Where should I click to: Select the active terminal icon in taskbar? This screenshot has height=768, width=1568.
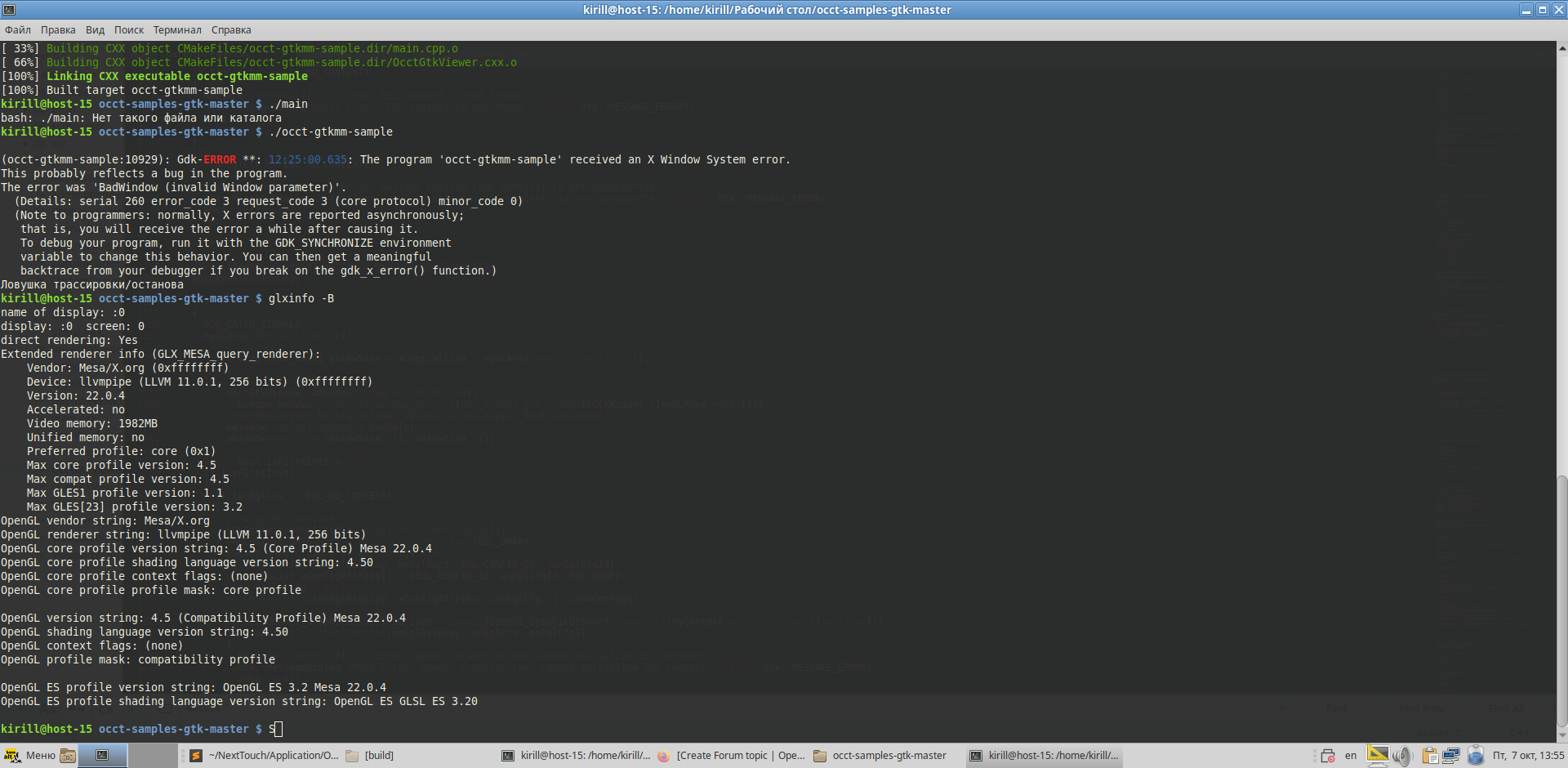tap(102, 756)
